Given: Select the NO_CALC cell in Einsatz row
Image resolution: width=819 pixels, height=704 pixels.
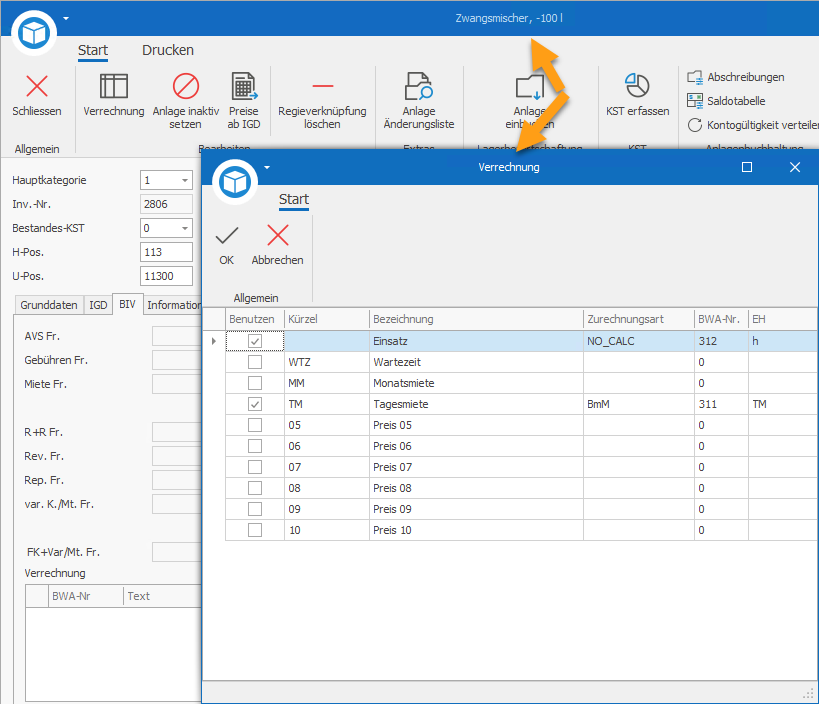Looking at the screenshot, I should (x=638, y=341).
